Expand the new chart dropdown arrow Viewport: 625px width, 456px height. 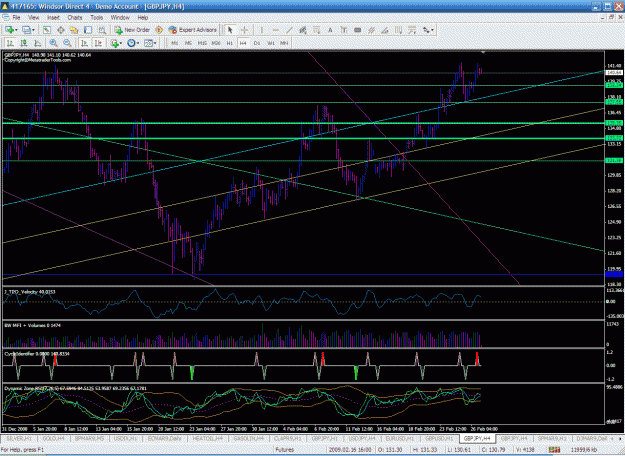point(16,30)
